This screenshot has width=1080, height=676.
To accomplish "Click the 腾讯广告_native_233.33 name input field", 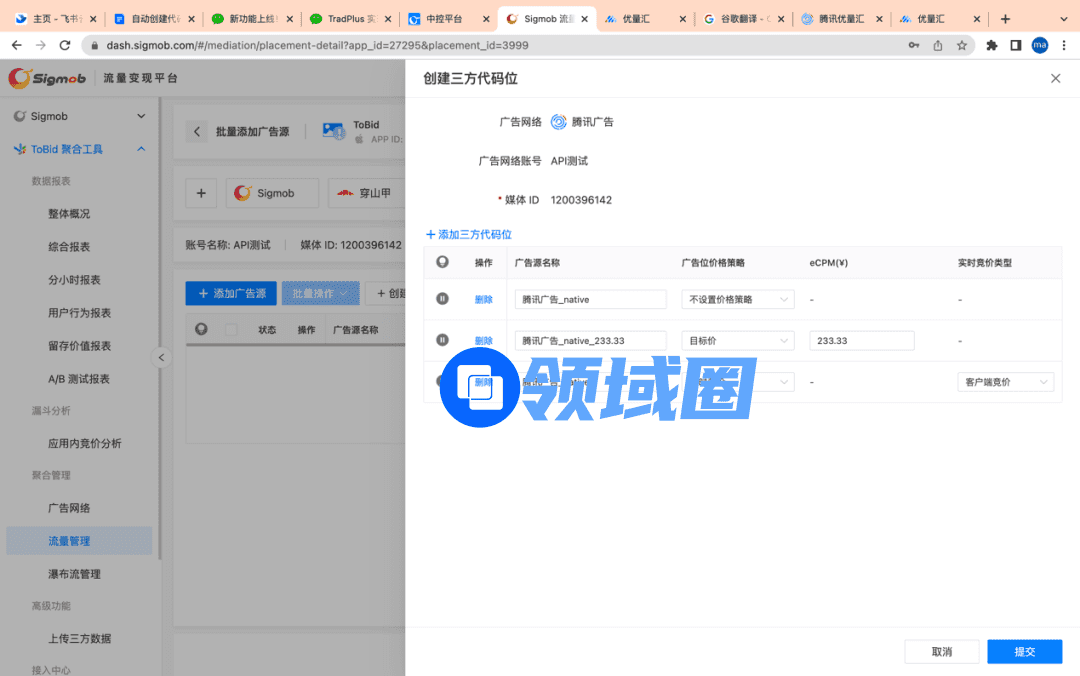I will [590, 341].
